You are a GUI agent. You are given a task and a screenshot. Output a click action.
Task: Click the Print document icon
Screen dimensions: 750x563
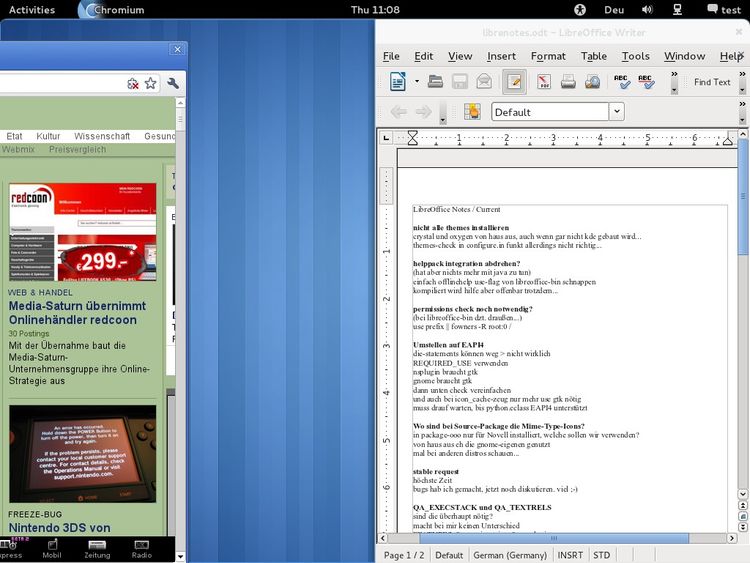click(568, 82)
